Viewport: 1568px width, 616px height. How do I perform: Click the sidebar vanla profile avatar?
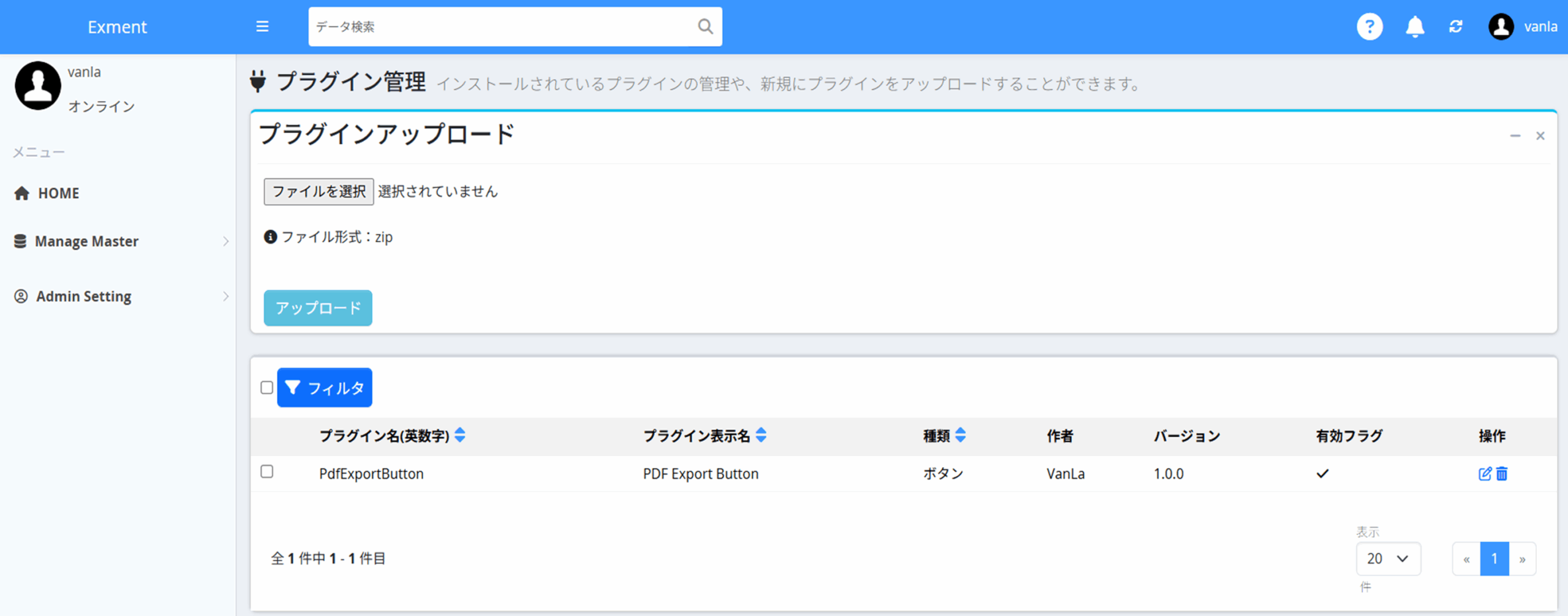pyautogui.click(x=38, y=85)
